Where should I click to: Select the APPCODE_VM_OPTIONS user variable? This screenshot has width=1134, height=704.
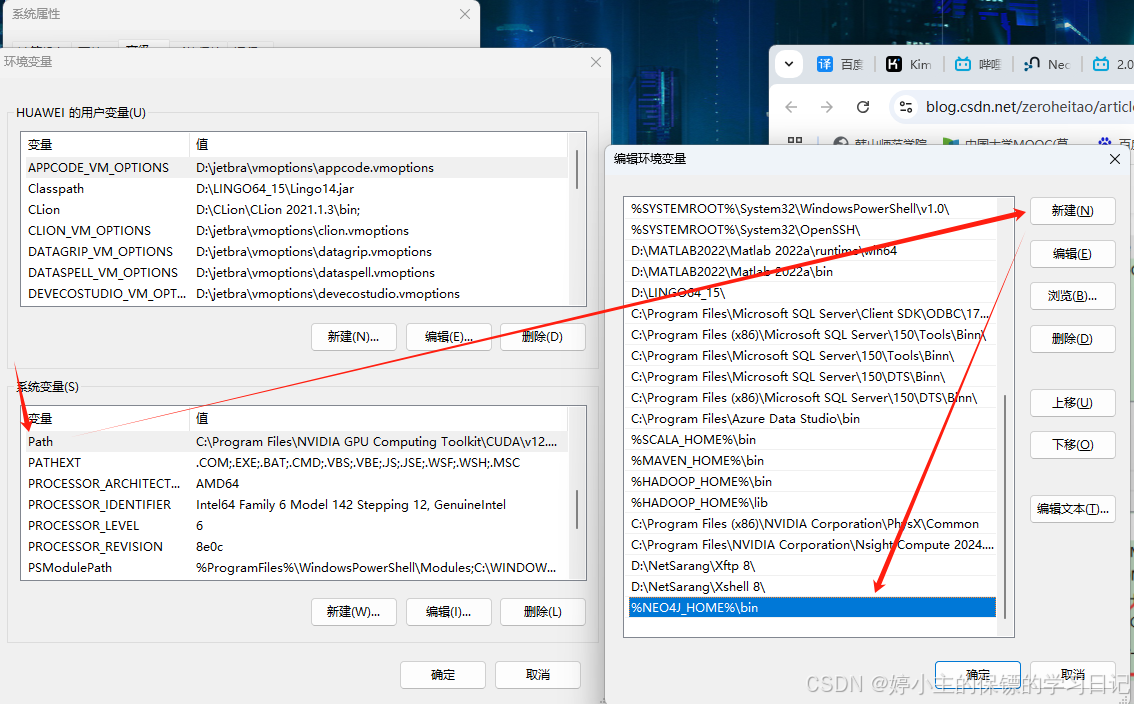coord(297,167)
